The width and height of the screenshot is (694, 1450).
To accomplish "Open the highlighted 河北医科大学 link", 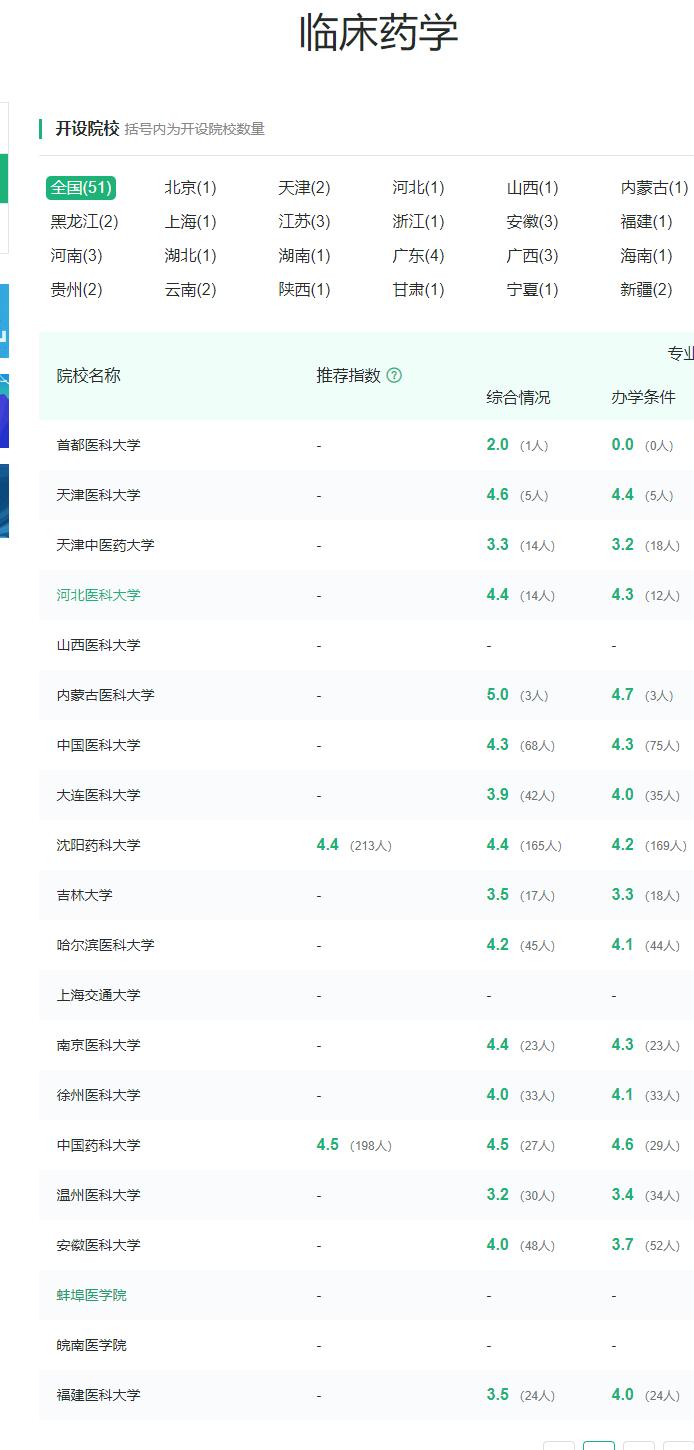I will (x=98, y=595).
